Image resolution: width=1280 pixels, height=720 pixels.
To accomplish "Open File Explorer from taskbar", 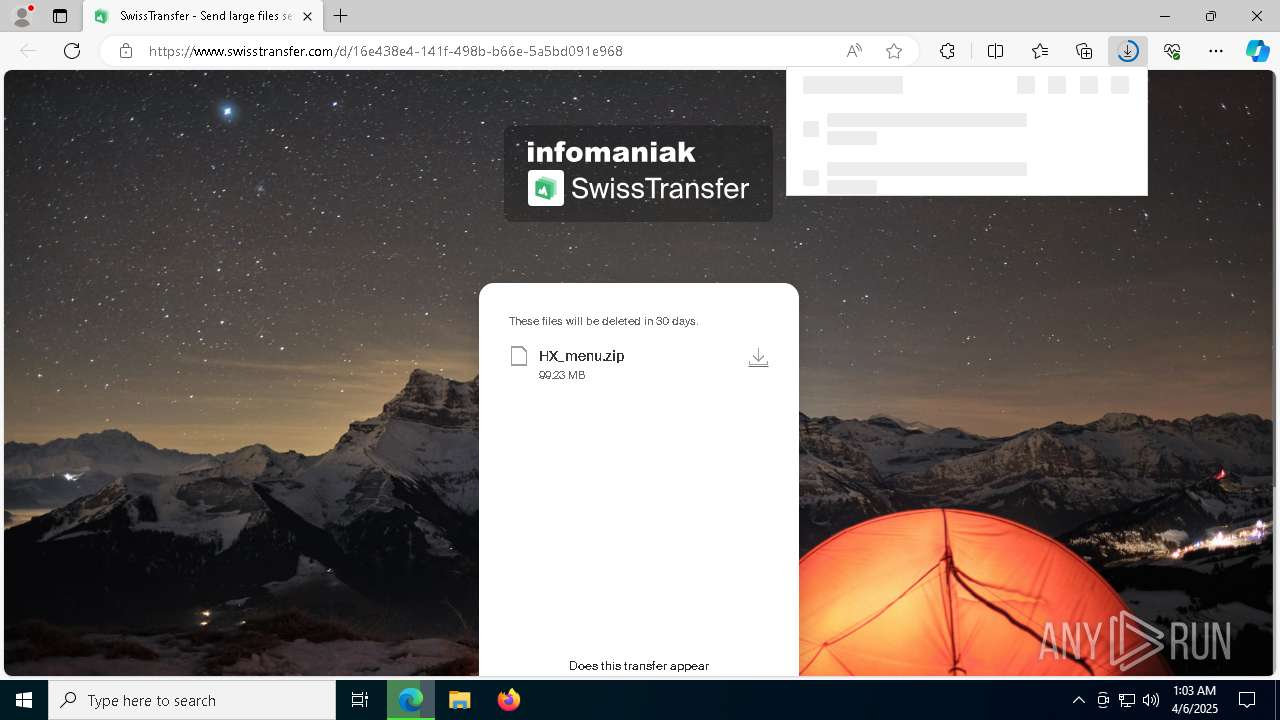I will coord(459,700).
